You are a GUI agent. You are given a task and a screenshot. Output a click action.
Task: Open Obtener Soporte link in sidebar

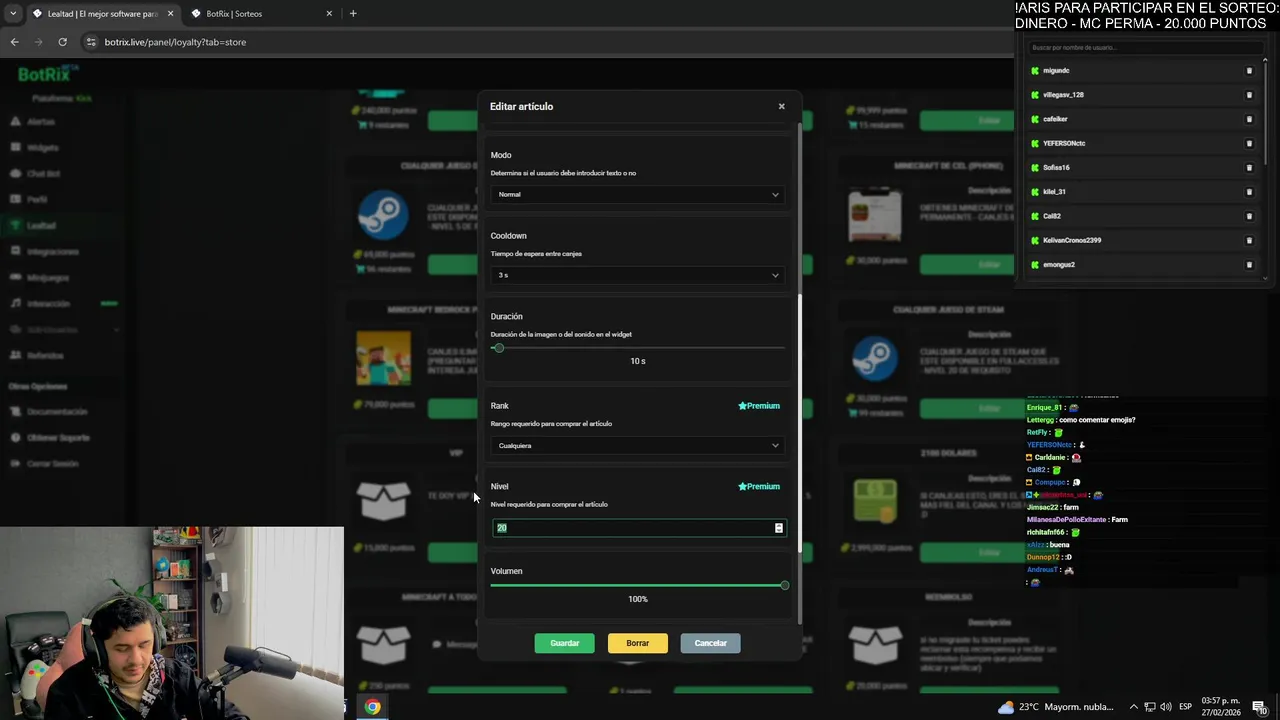point(58,438)
